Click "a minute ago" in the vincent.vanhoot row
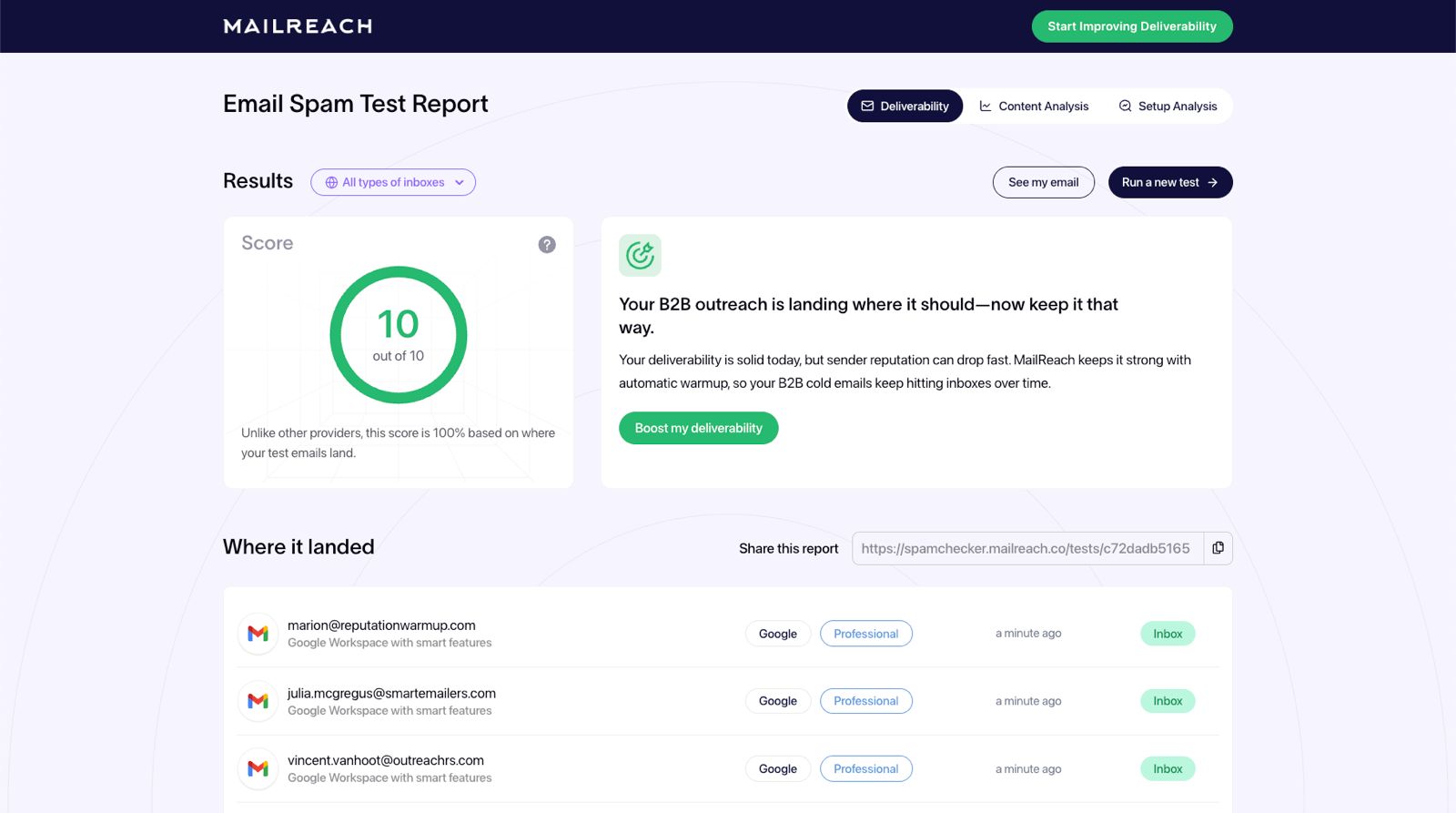1456x813 pixels. pyautogui.click(x=1028, y=768)
